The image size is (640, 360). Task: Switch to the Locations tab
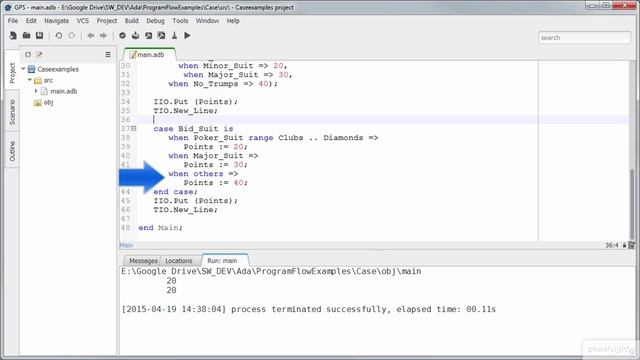pyautogui.click(x=179, y=260)
